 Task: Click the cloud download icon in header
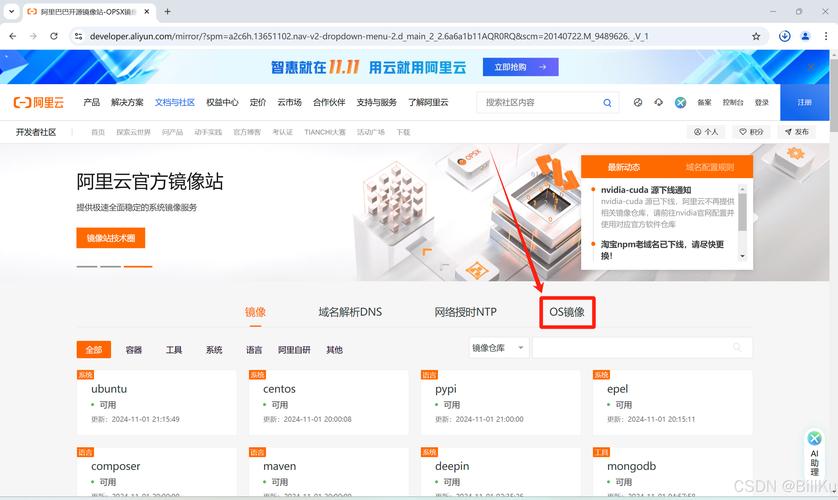pos(658,102)
